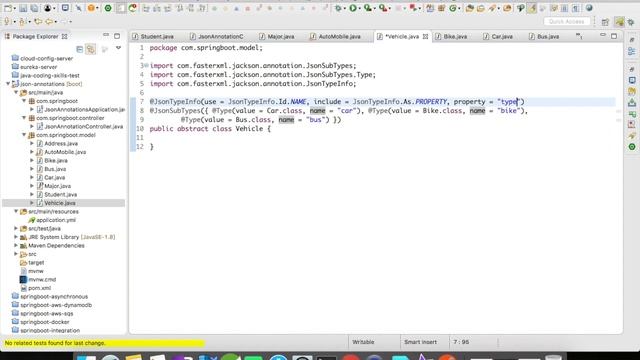Switch to the Java perspective icon
Image resolution: width=640 pixels, height=360 pixels.
(619, 22)
